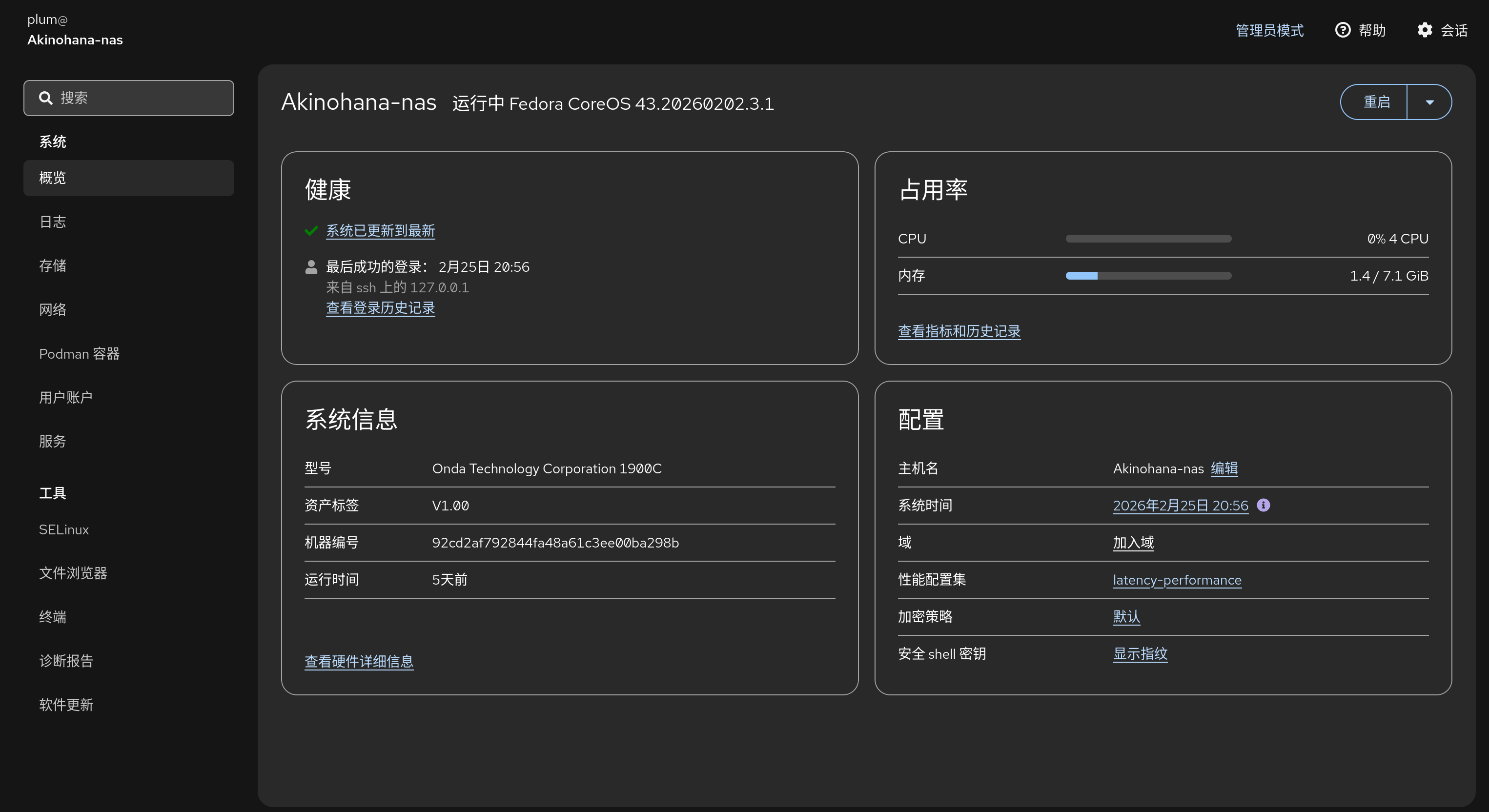Open the latency-performance profile link

1178,580
